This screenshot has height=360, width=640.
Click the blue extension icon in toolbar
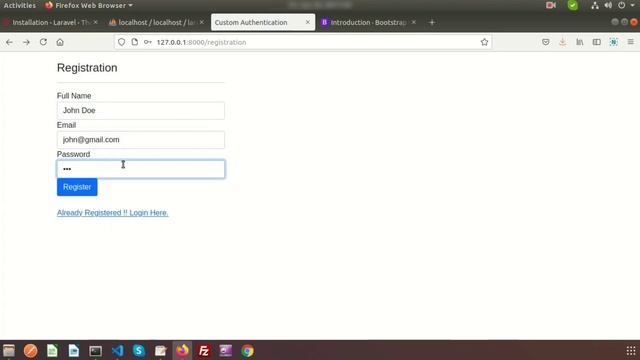[x=614, y=42]
